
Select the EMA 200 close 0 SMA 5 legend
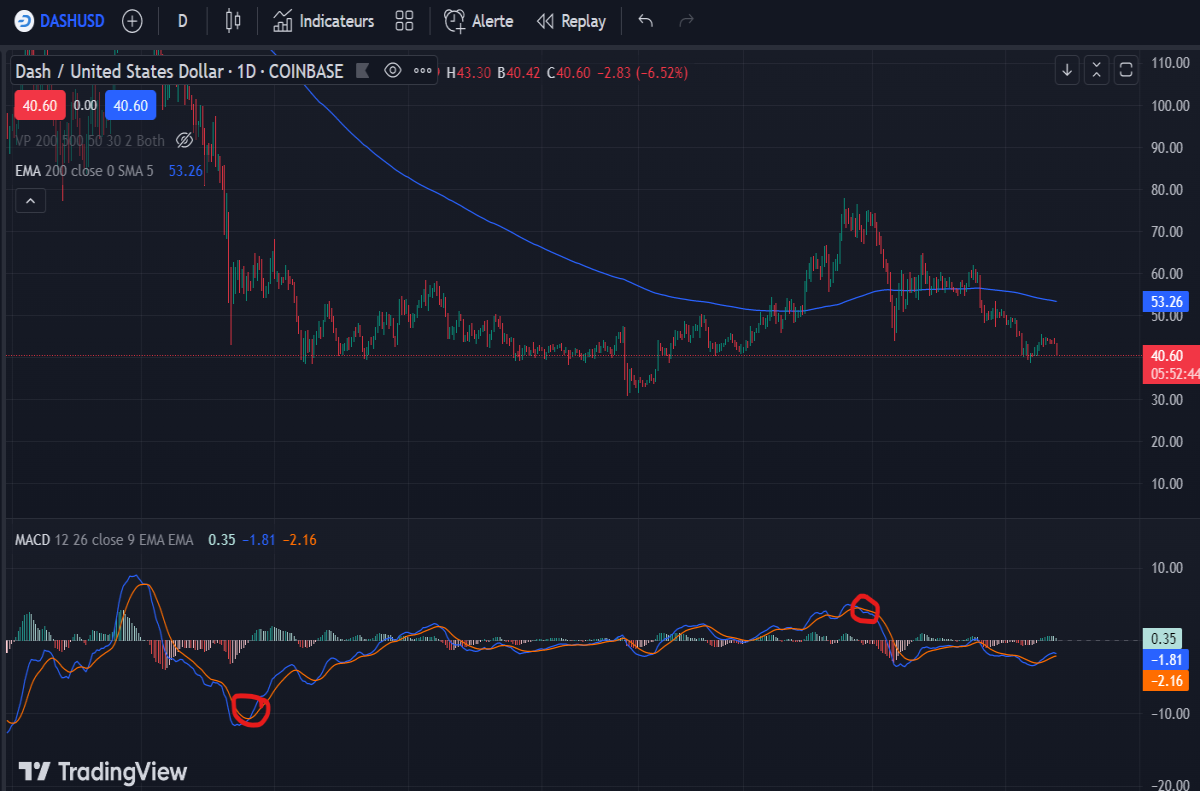coord(84,171)
